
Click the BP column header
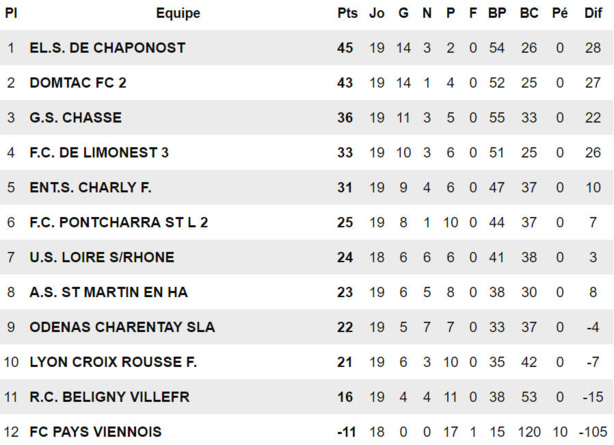[497, 13]
